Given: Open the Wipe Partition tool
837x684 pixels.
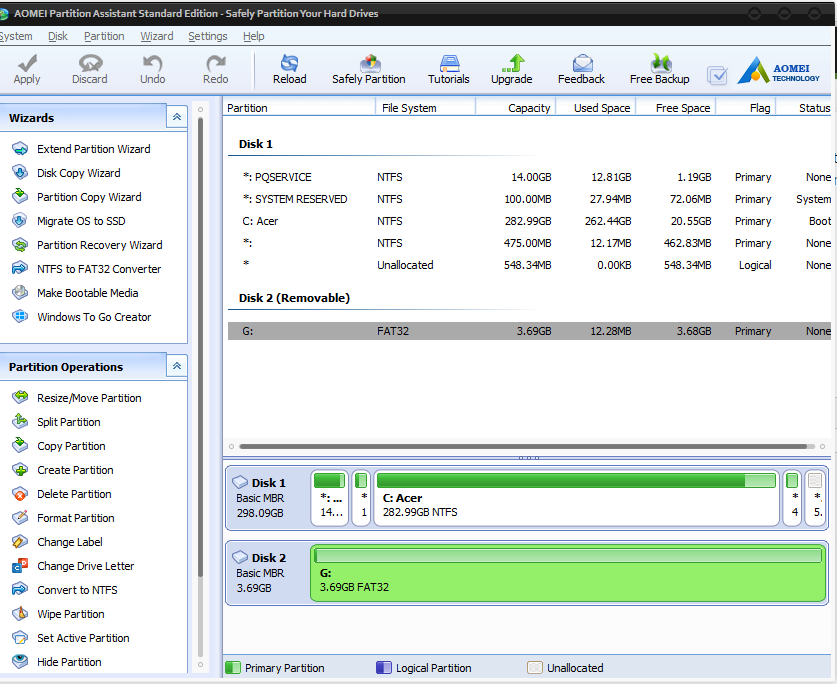Looking at the screenshot, I should 70,613.
